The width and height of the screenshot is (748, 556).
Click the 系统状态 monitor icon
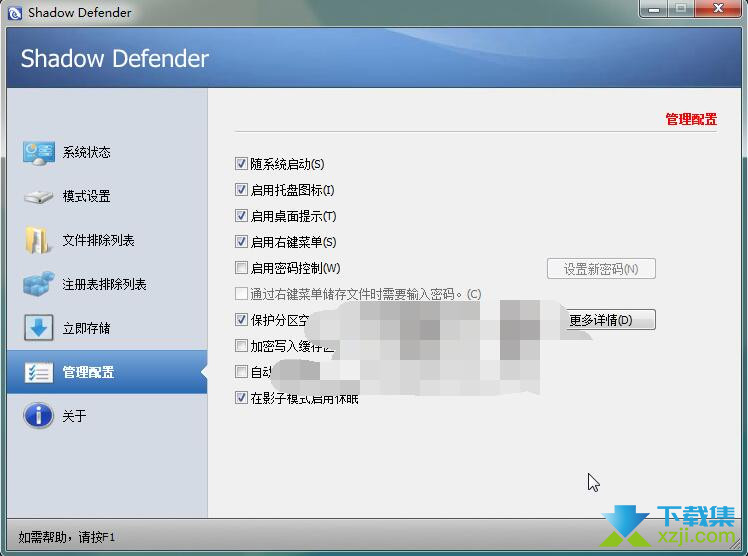(x=39, y=153)
